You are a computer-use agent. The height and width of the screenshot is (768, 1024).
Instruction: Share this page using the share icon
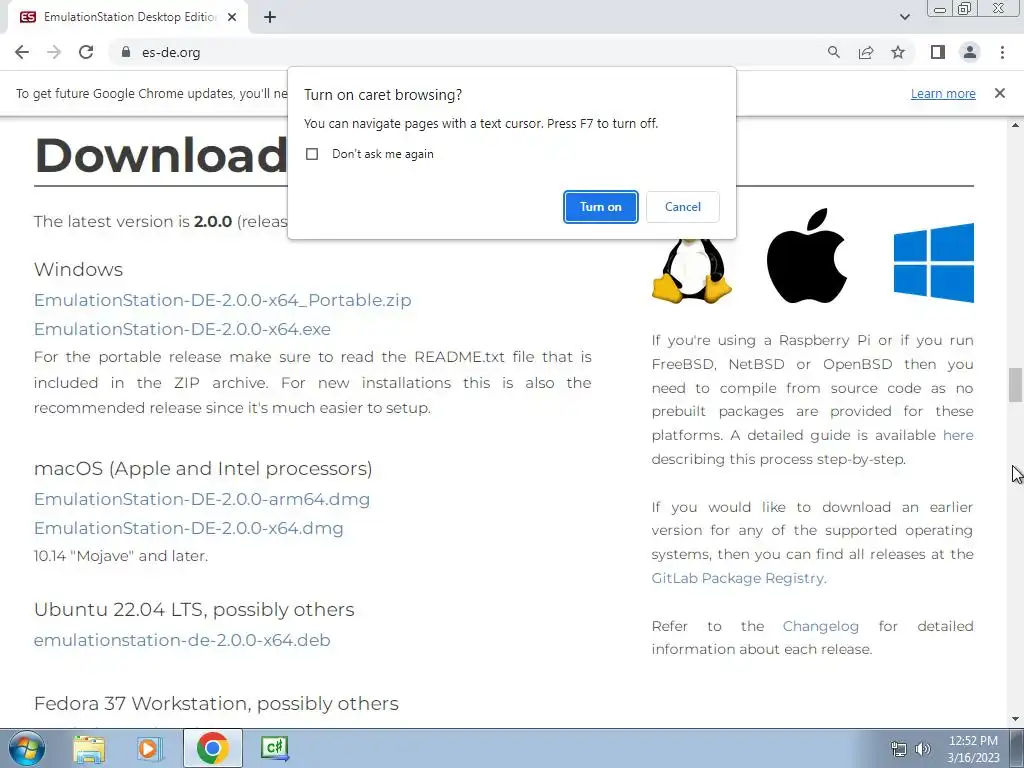point(866,52)
